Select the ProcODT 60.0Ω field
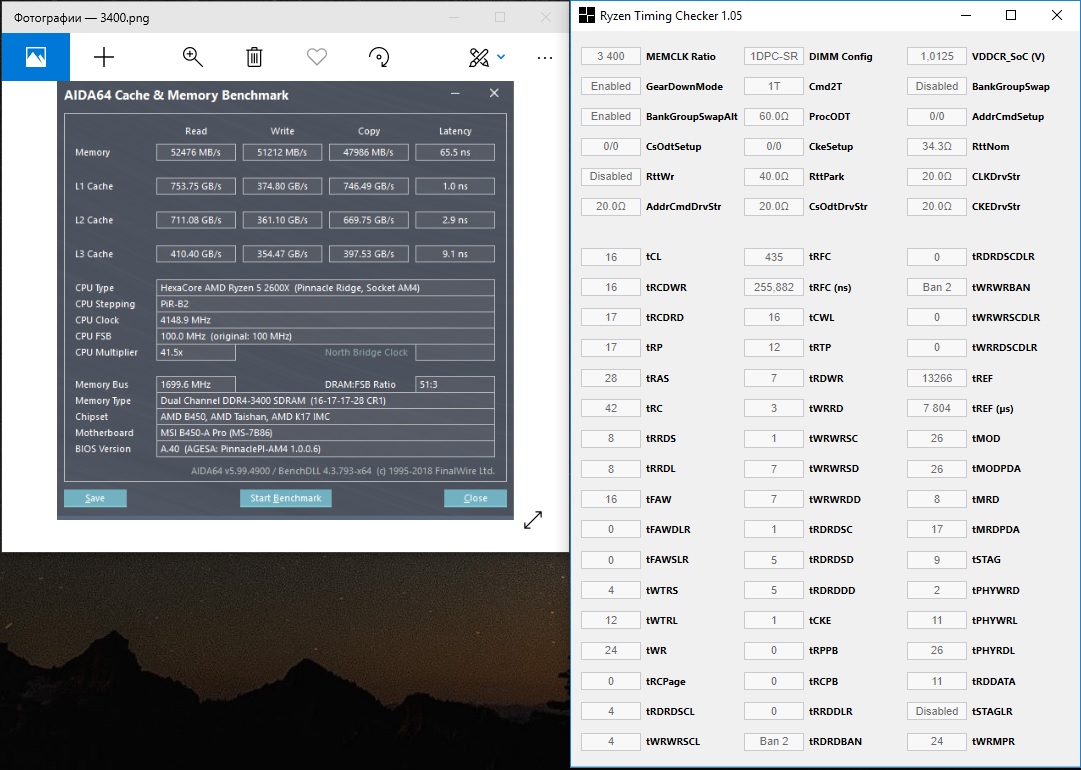 [774, 116]
